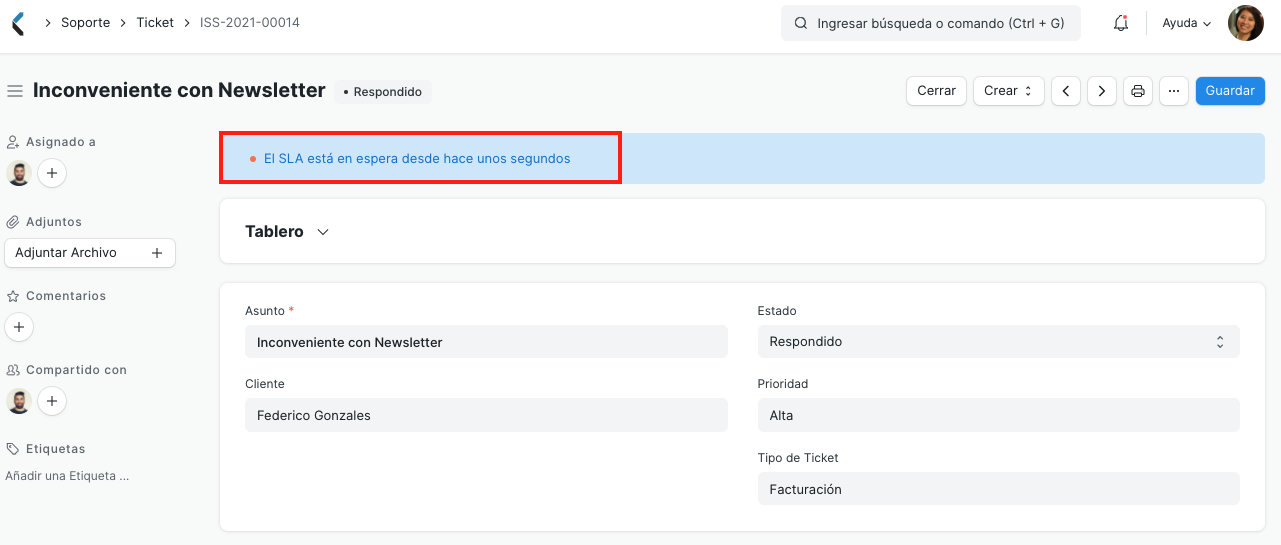Click the app logo in the breadcrumb bar
The width and height of the screenshot is (1281, 545).
(17, 23)
